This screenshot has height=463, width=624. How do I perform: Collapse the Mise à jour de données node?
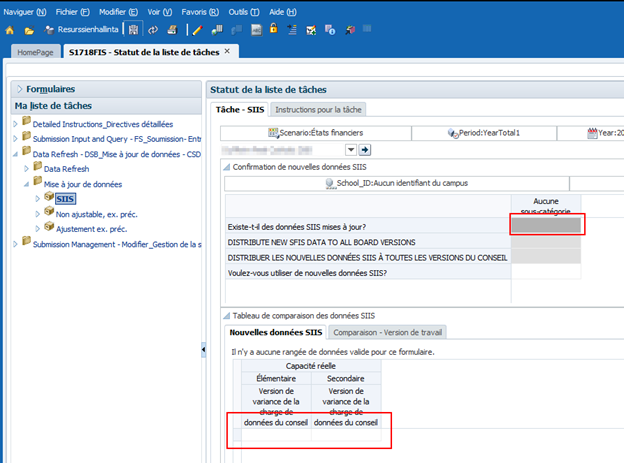pos(26,184)
